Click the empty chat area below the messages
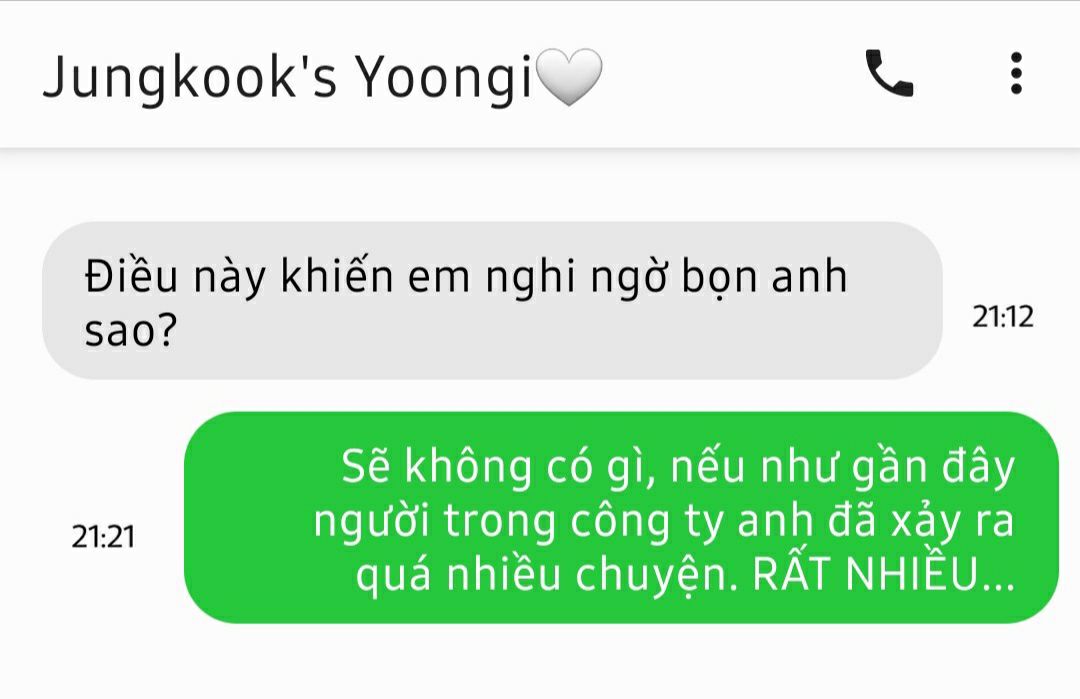 click(540, 661)
